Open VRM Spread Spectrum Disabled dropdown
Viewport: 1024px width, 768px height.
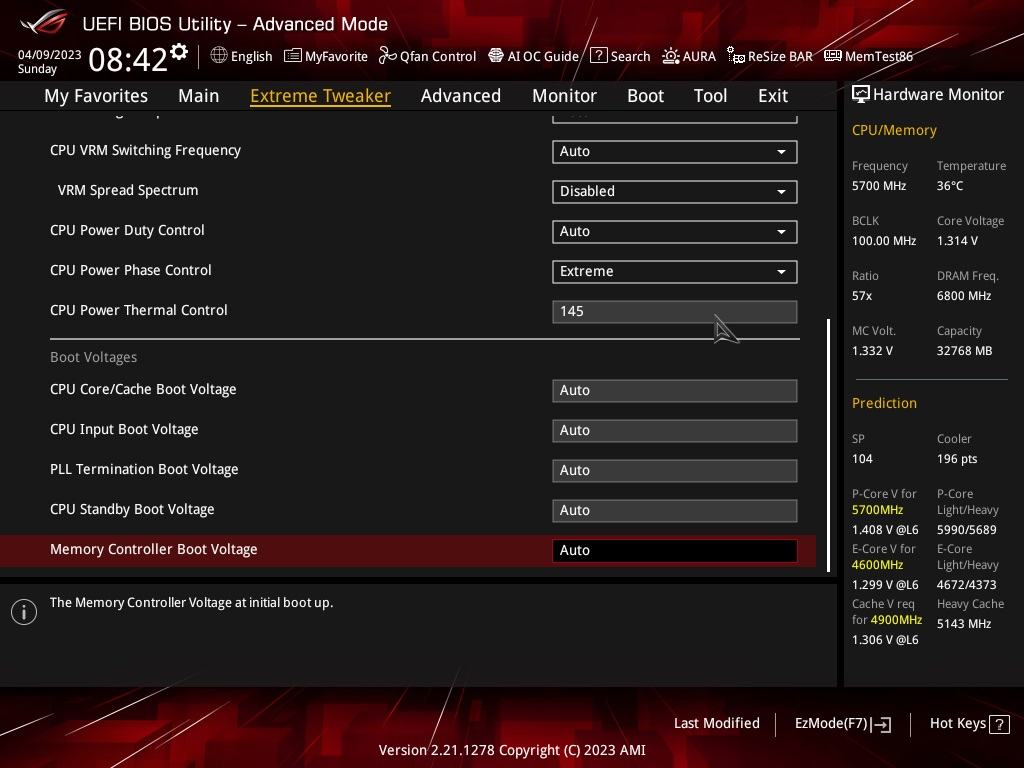tap(674, 191)
